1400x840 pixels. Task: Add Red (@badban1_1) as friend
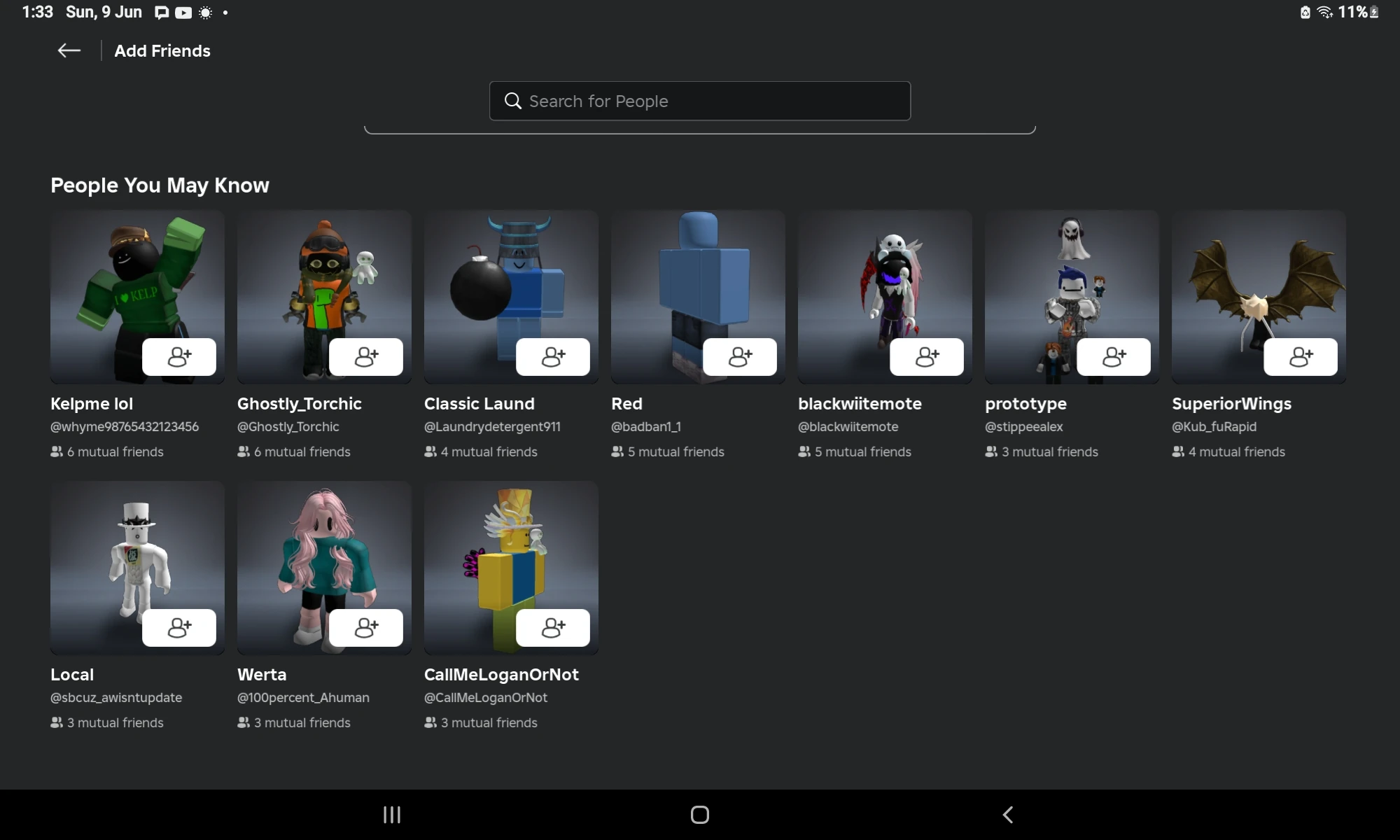pyautogui.click(x=740, y=357)
